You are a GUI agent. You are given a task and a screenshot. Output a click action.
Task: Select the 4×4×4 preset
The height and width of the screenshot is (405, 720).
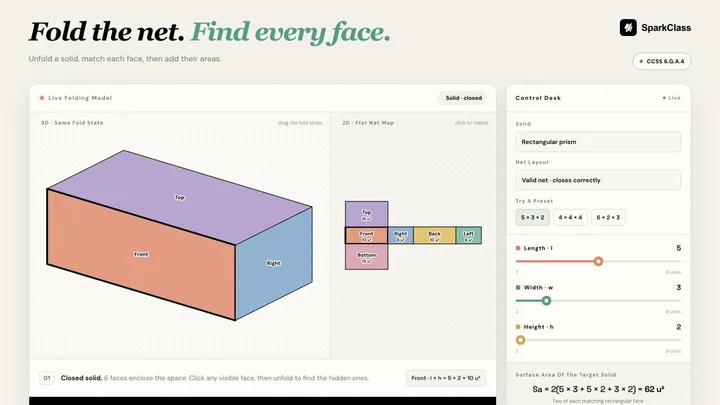[570, 217]
